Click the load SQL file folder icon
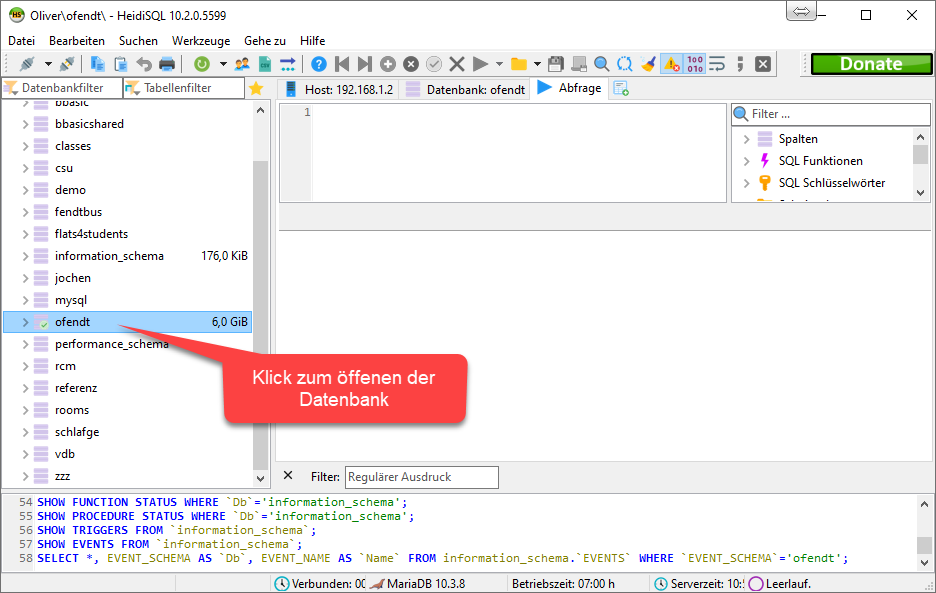Image resolution: width=936 pixels, height=593 pixels. [x=519, y=64]
